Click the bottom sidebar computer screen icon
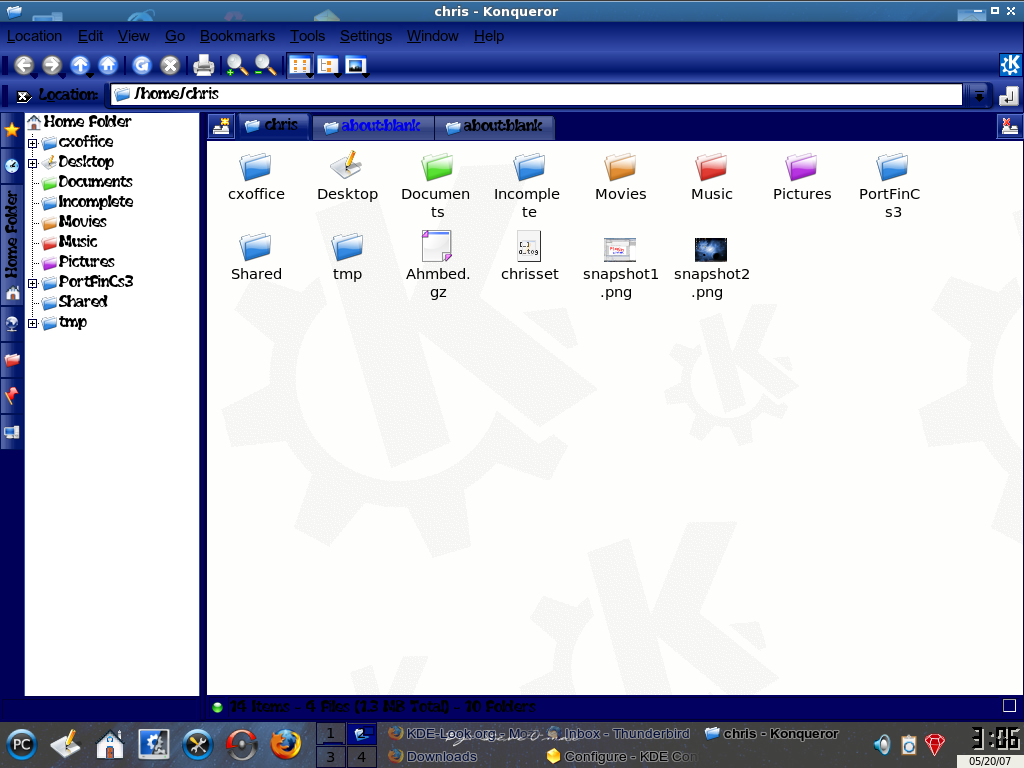Image resolution: width=1024 pixels, height=768 pixels. [12, 432]
